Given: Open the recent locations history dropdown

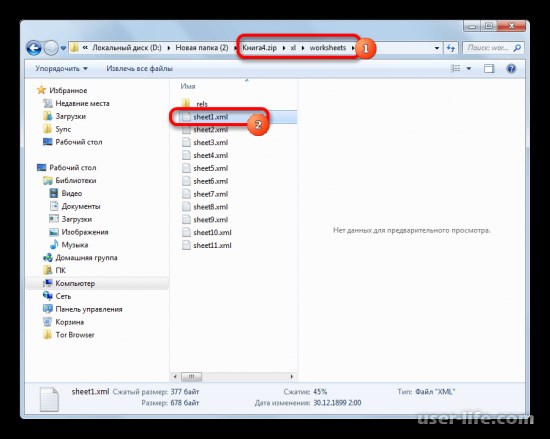Looking at the screenshot, I should click(63, 48).
